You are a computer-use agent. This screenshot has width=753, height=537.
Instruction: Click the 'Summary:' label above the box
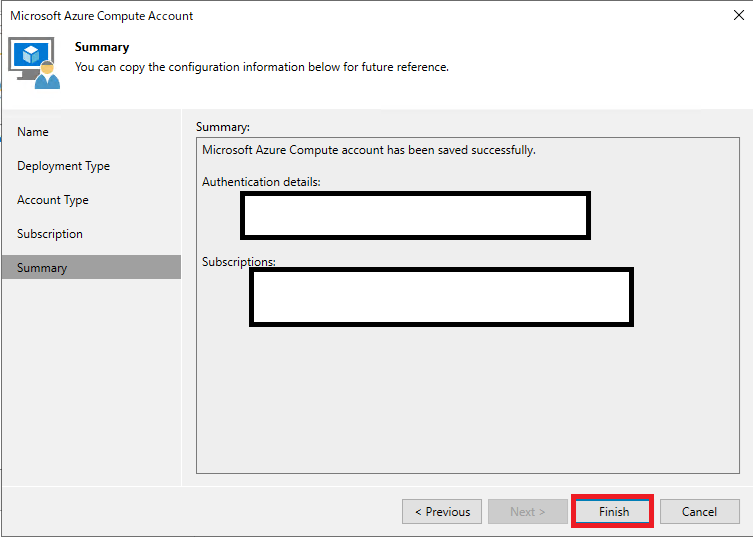[223, 127]
